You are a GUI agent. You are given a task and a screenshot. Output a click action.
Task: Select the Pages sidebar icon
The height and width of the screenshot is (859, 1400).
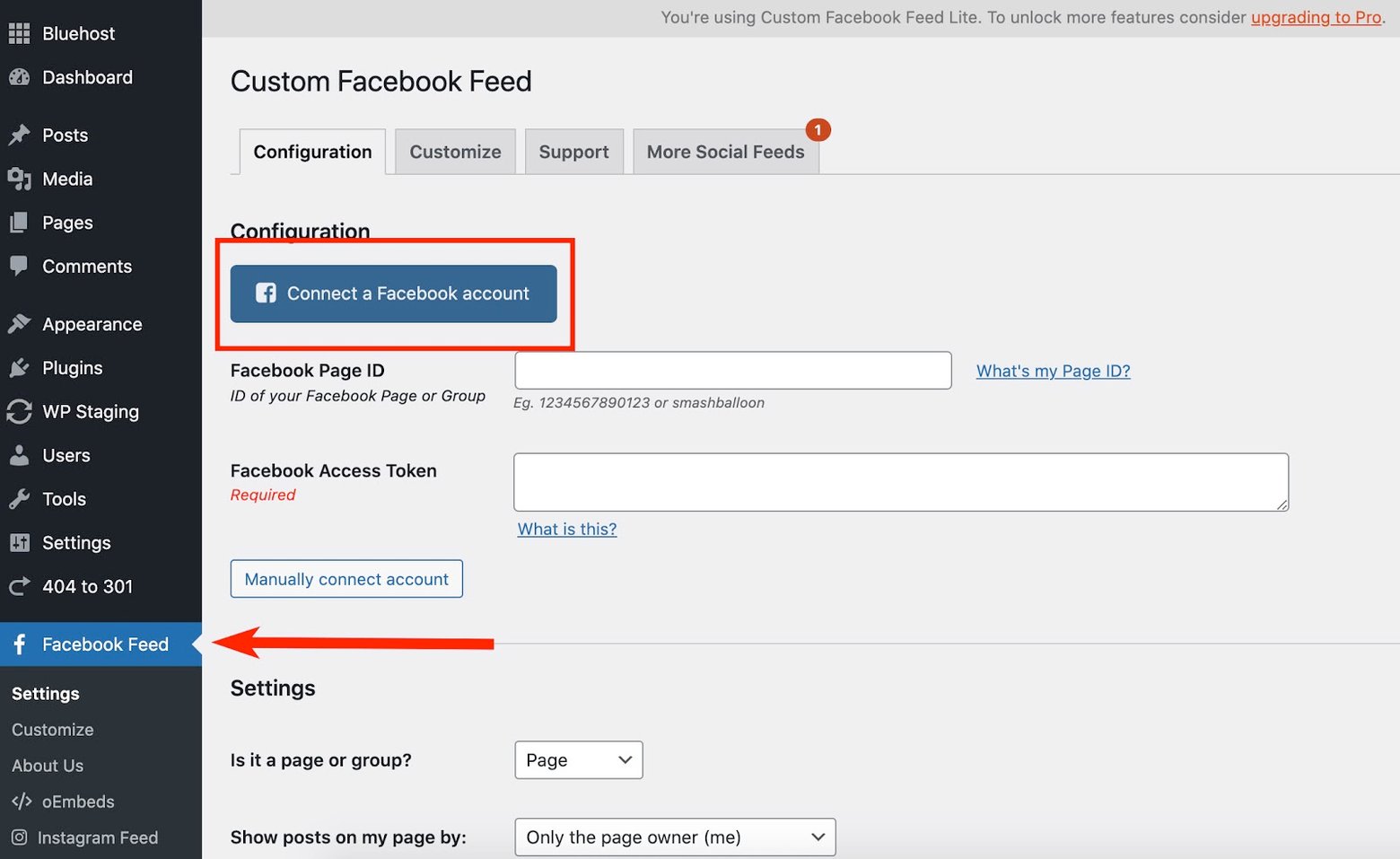[x=20, y=223]
